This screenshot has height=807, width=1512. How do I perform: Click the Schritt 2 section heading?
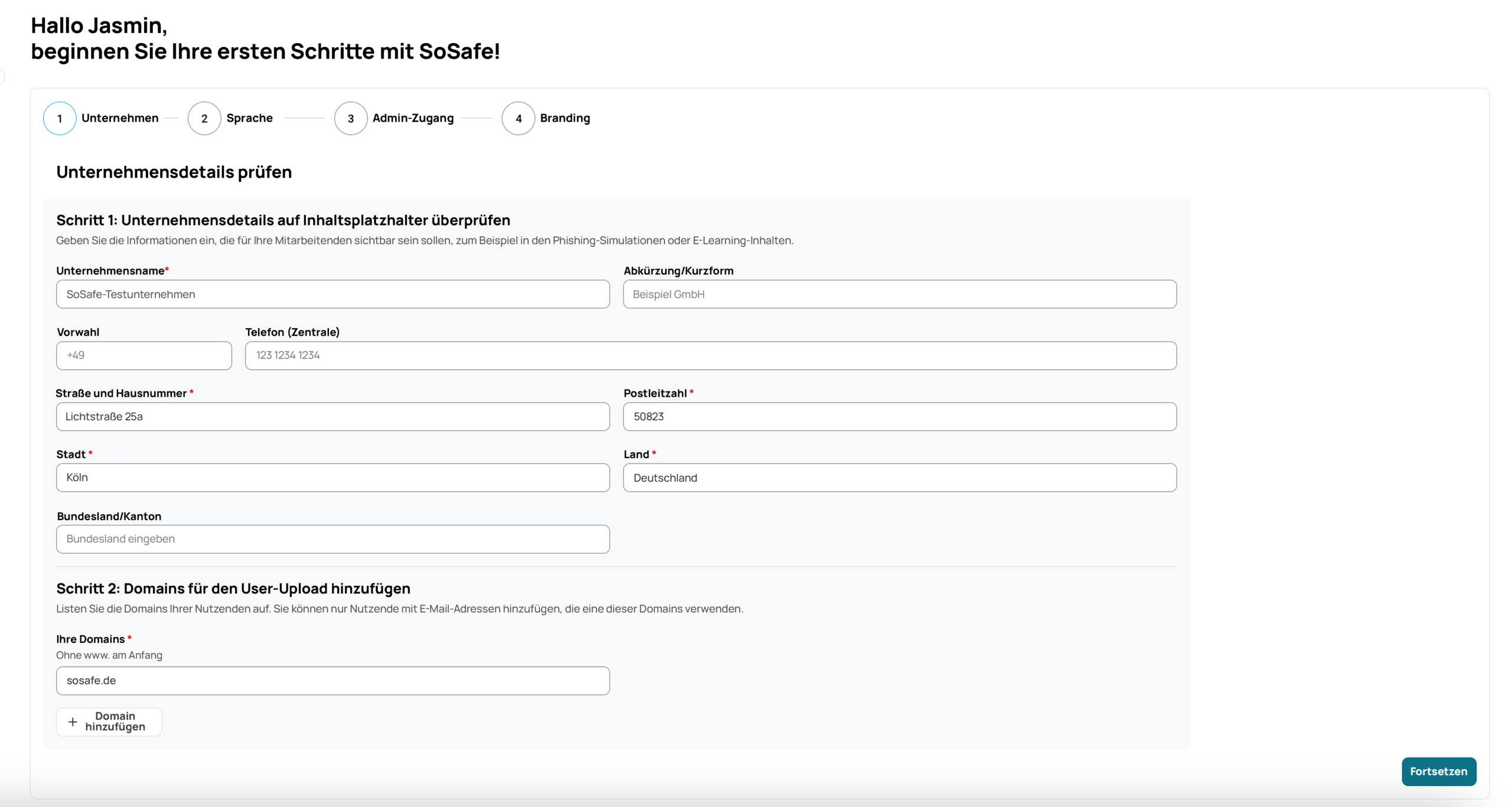[233, 589]
